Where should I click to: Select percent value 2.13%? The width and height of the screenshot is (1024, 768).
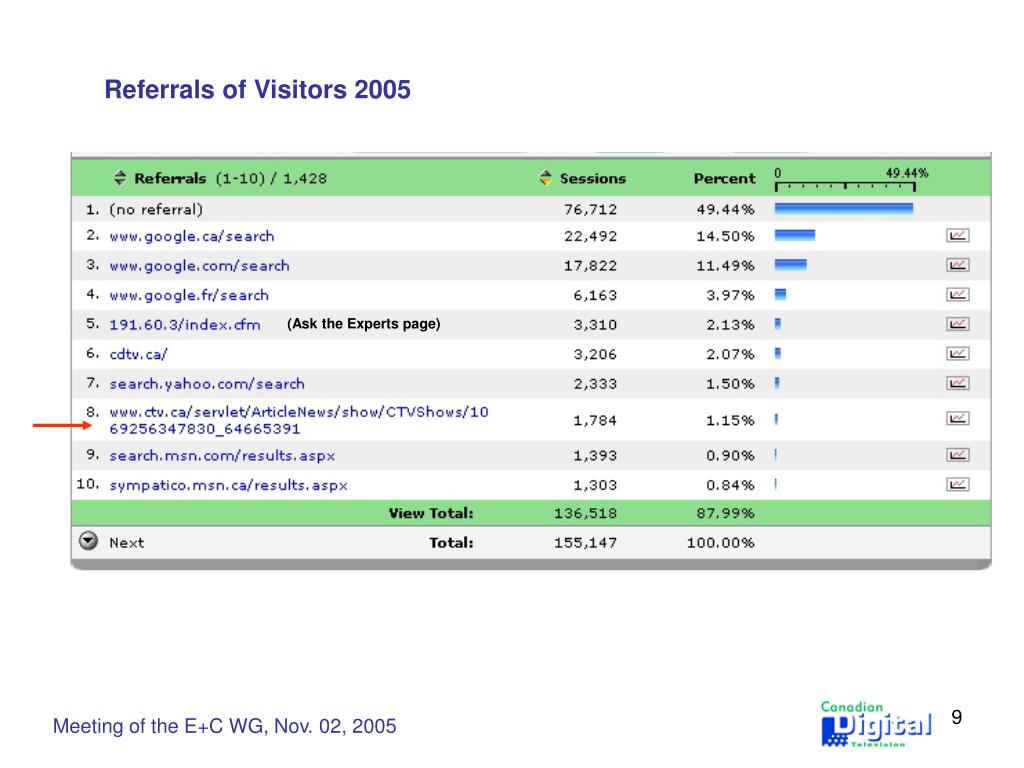(x=730, y=325)
